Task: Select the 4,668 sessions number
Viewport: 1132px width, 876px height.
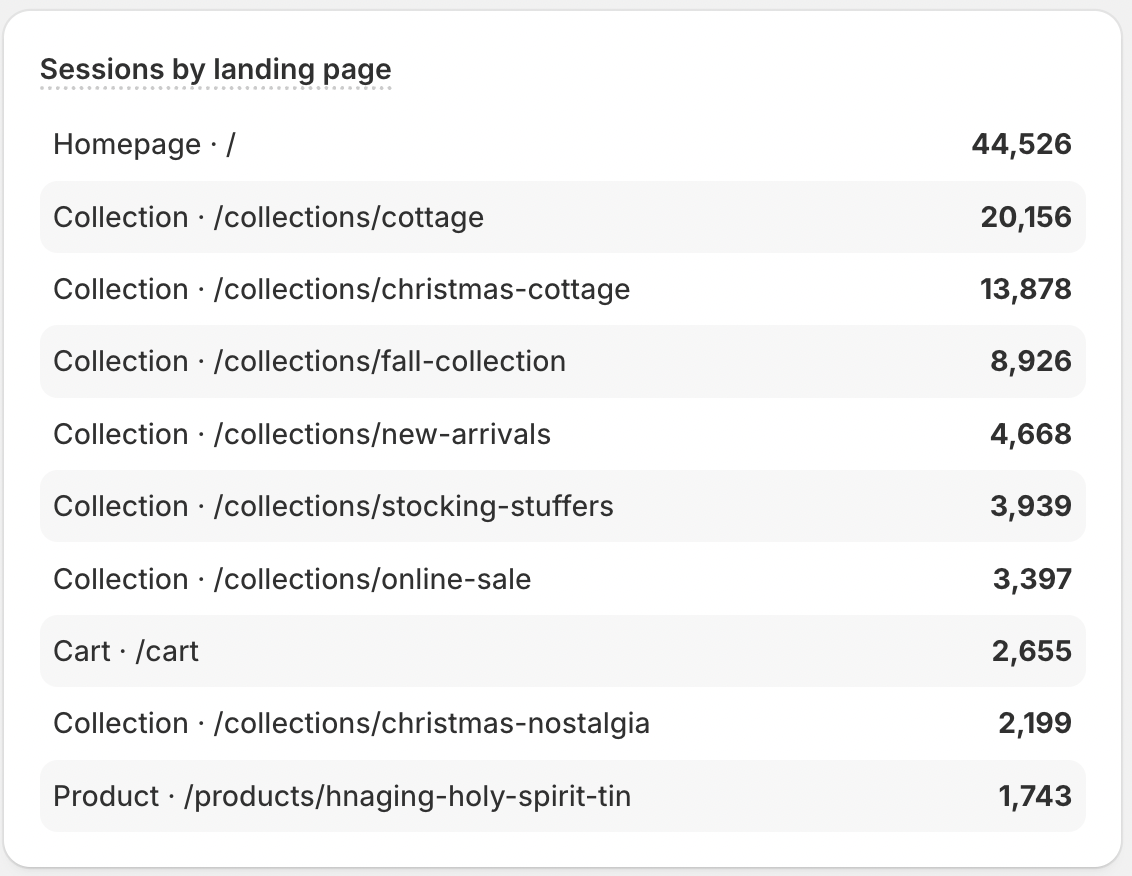Action: click(1030, 434)
